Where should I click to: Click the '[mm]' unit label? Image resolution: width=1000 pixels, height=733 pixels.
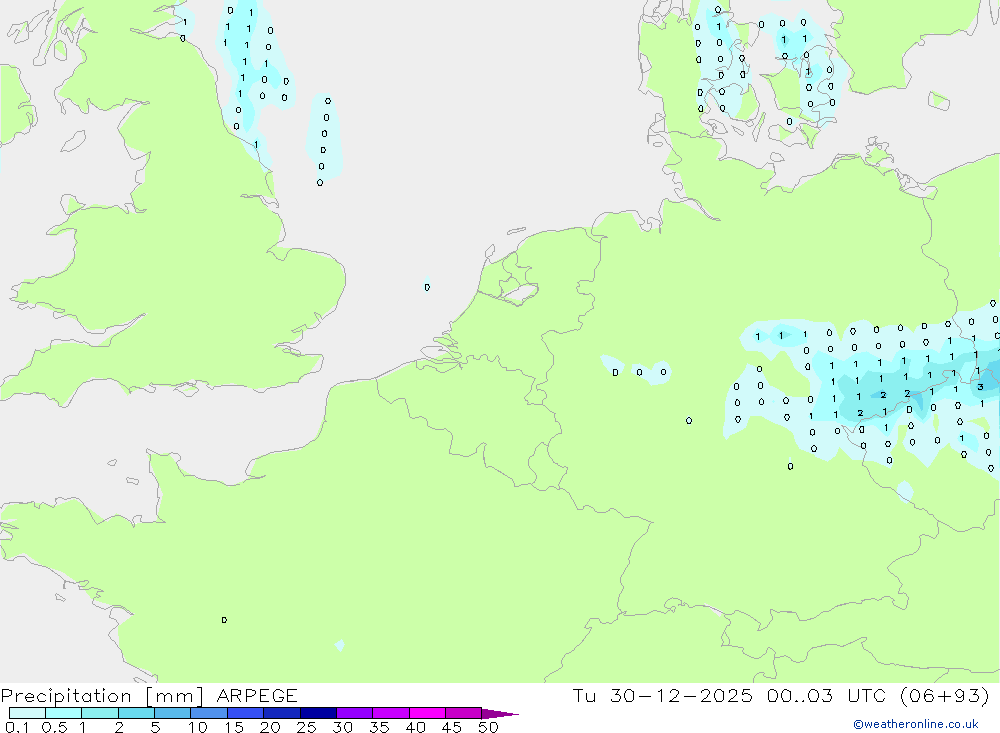tap(174, 695)
